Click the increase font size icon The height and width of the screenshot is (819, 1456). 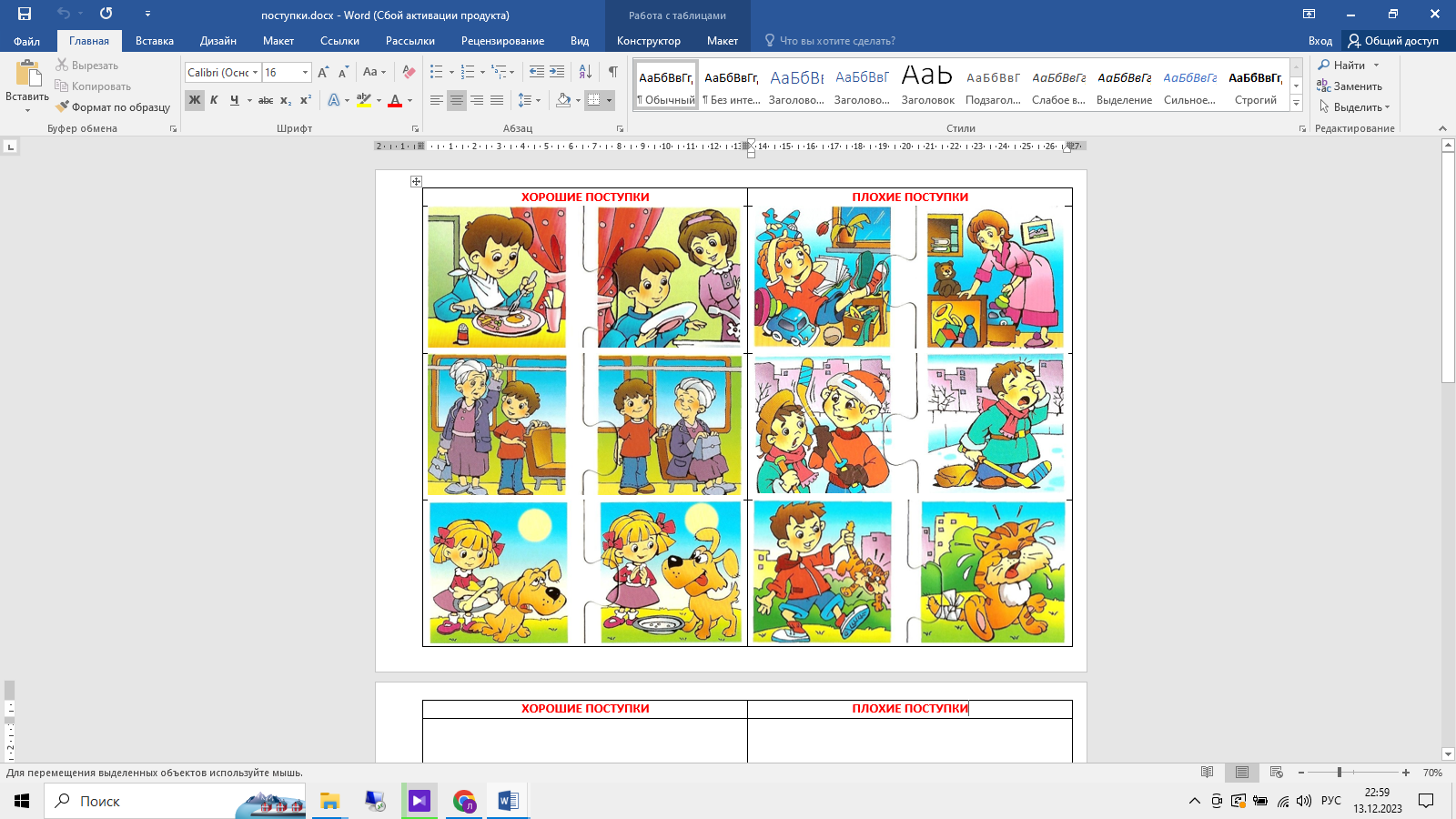click(x=323, y=72)
